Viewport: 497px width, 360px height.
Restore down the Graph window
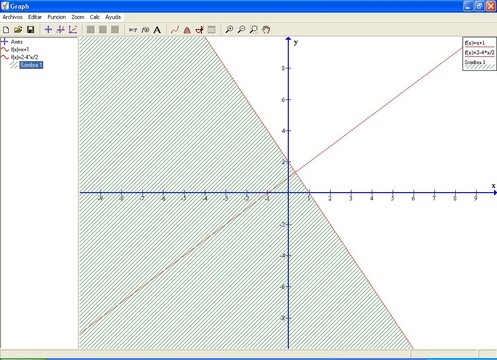[479, 6]
